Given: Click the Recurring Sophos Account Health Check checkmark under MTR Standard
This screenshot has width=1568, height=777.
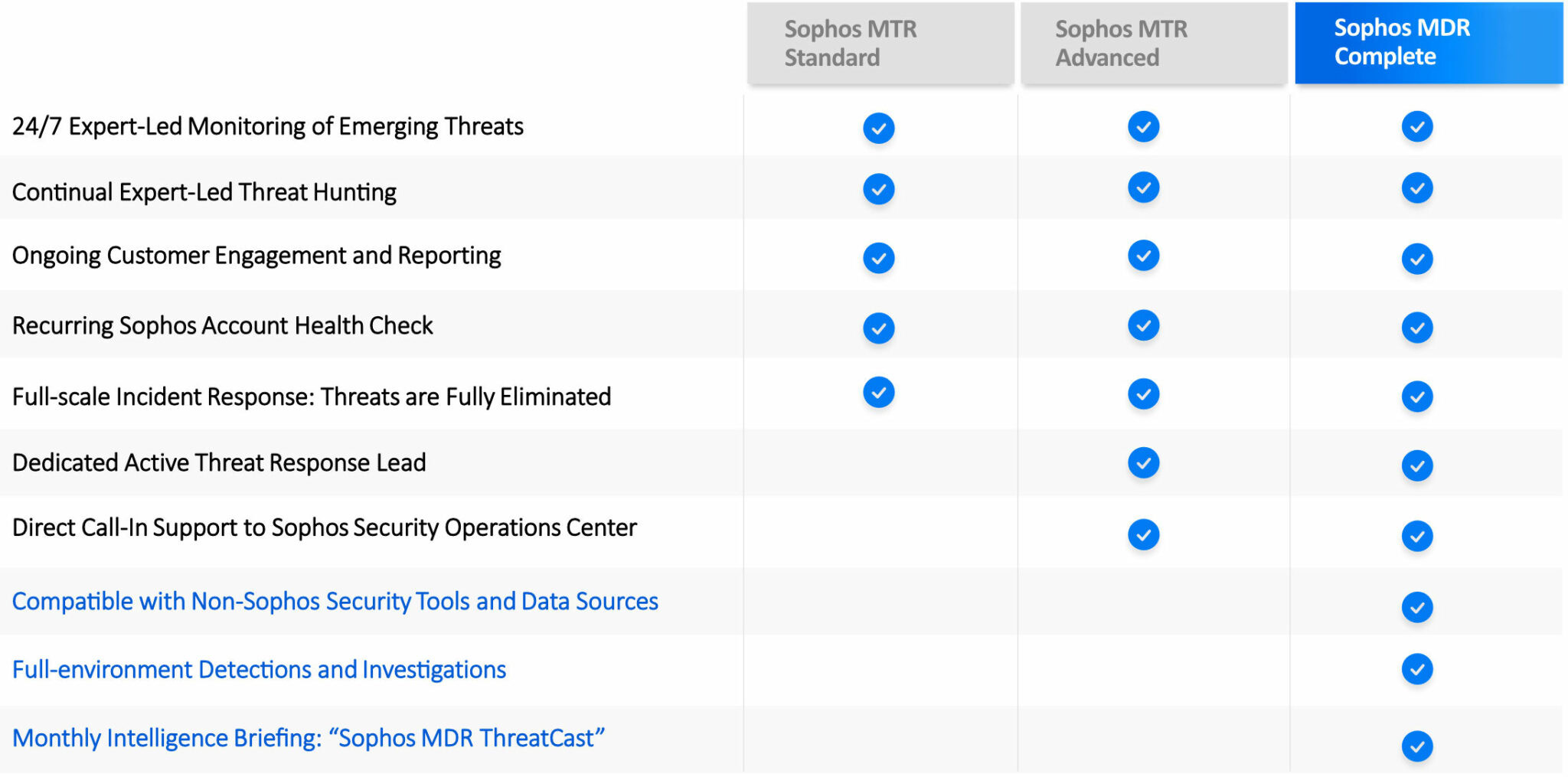Looking at the screenshot, I should click(x=878, y=328).
